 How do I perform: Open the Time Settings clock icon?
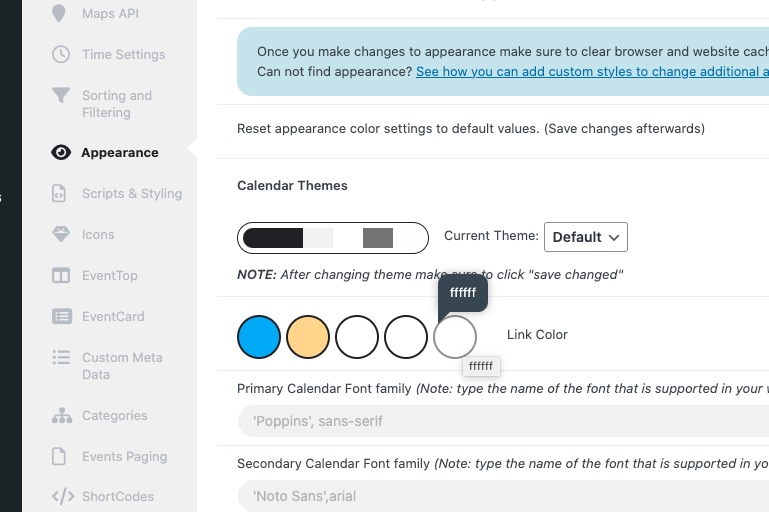[61, 54]
